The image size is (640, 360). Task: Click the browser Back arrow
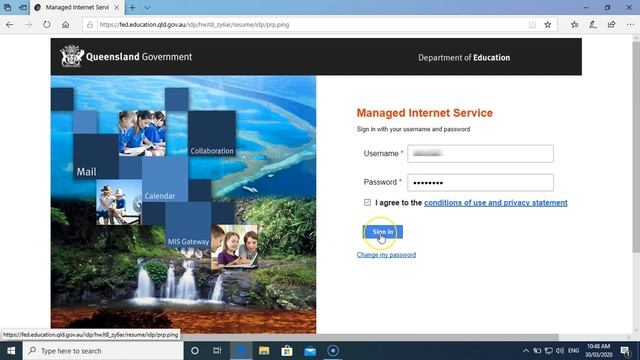pyautogui.click(x=9, y=25)
